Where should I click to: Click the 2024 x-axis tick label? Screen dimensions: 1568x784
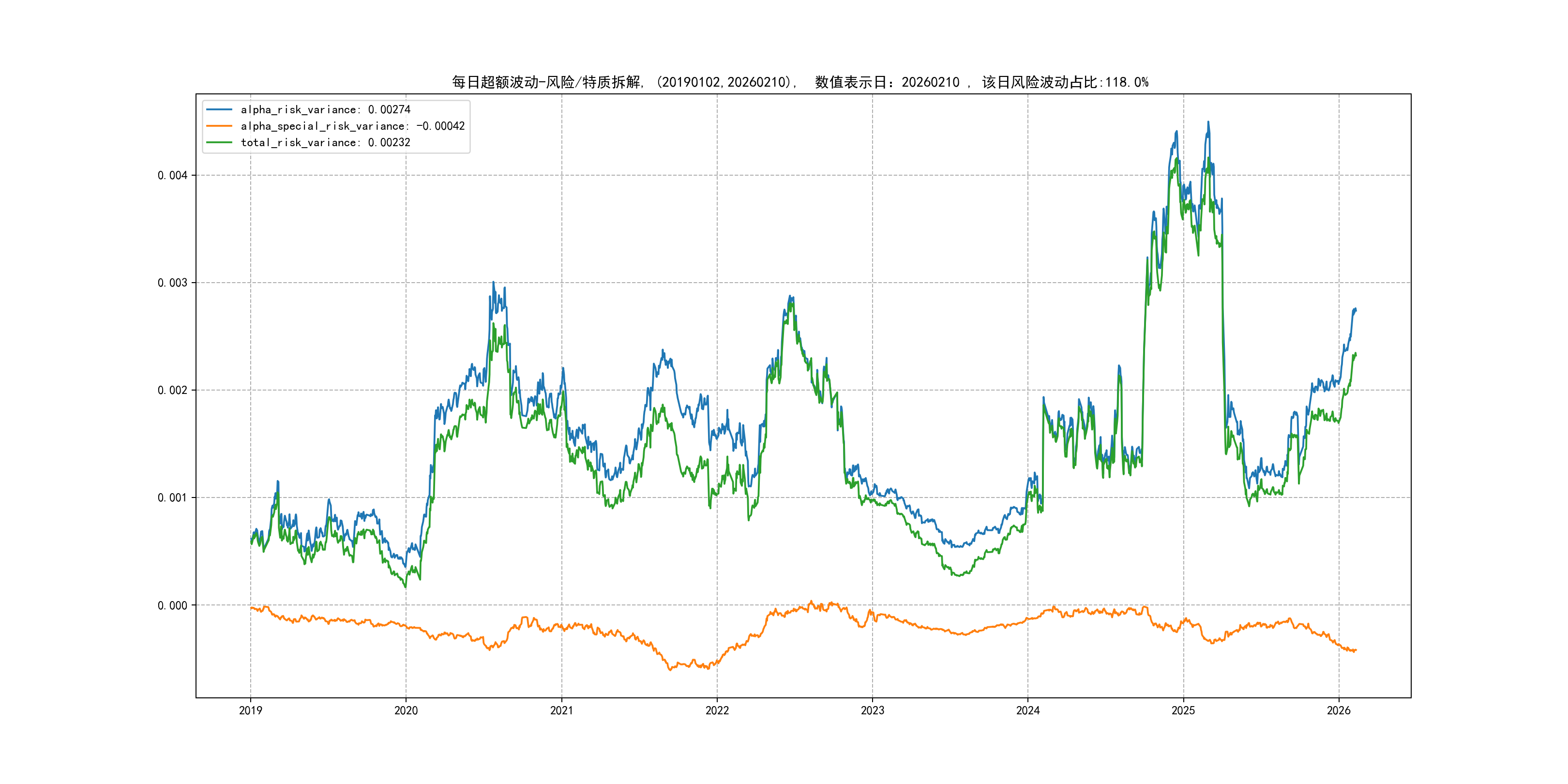click(x=1028, y=710)
